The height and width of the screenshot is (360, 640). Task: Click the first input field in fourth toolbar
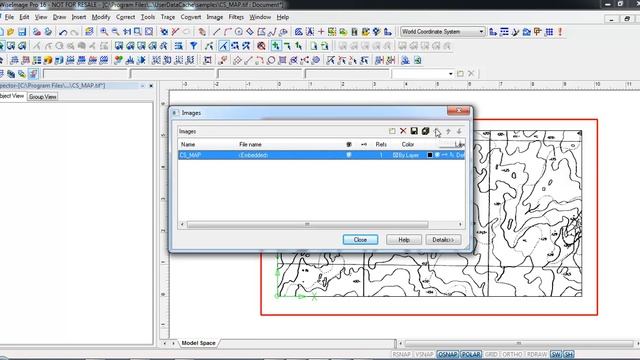point(85,73)
